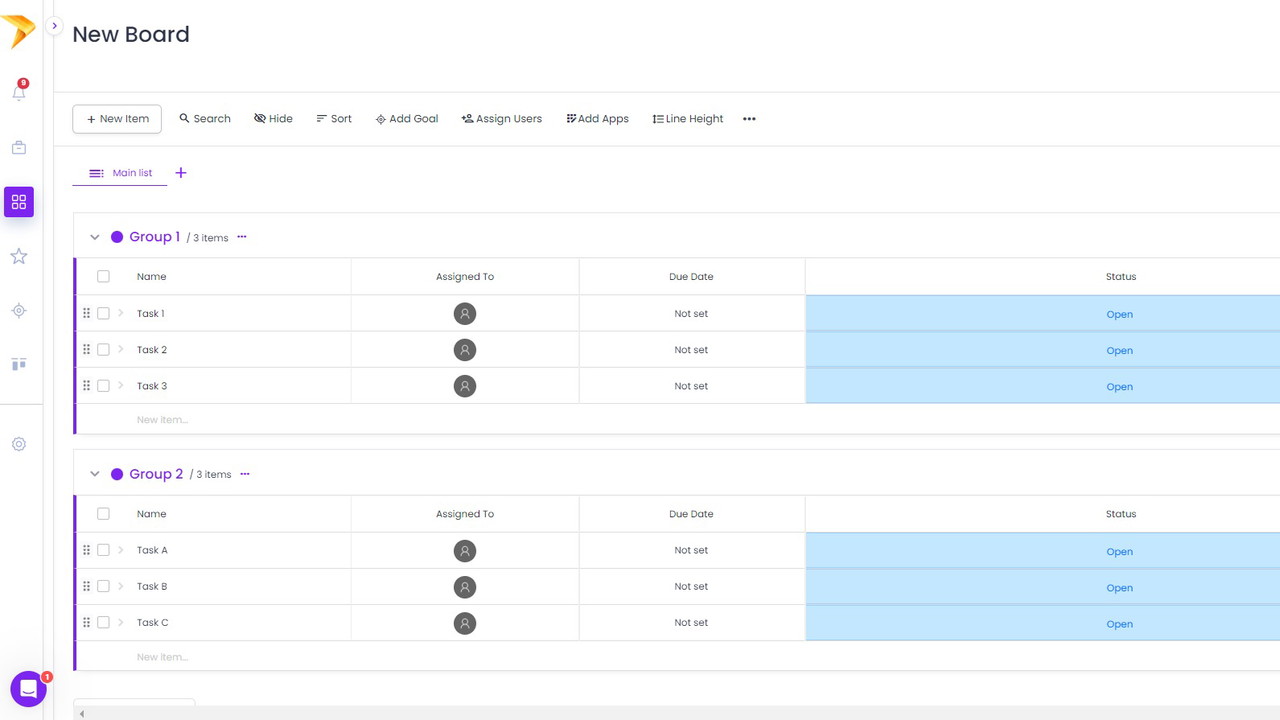1280x720 pixels.
Task: Open the Sort menu in toolbar
Action: (334, 119)
